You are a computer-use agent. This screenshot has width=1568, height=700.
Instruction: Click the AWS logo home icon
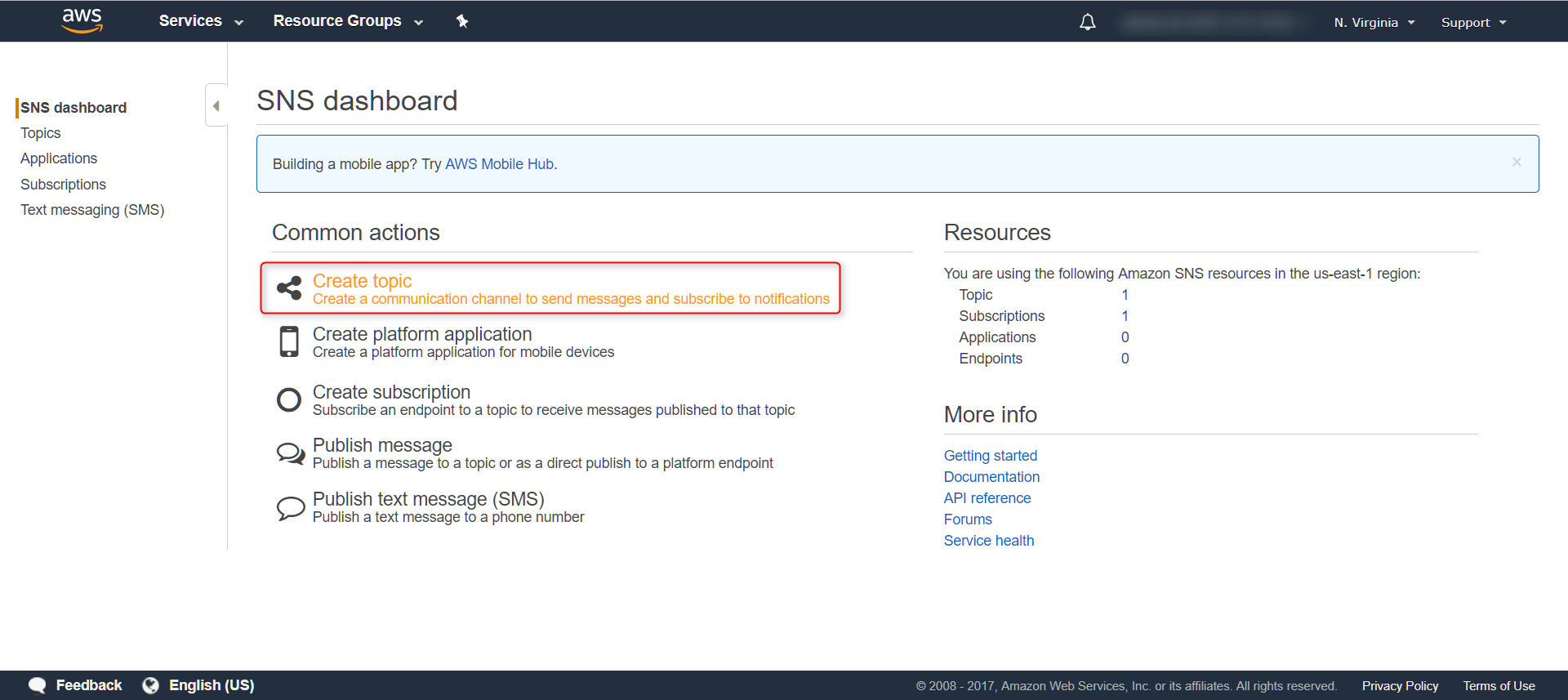[x=82, y=20]
